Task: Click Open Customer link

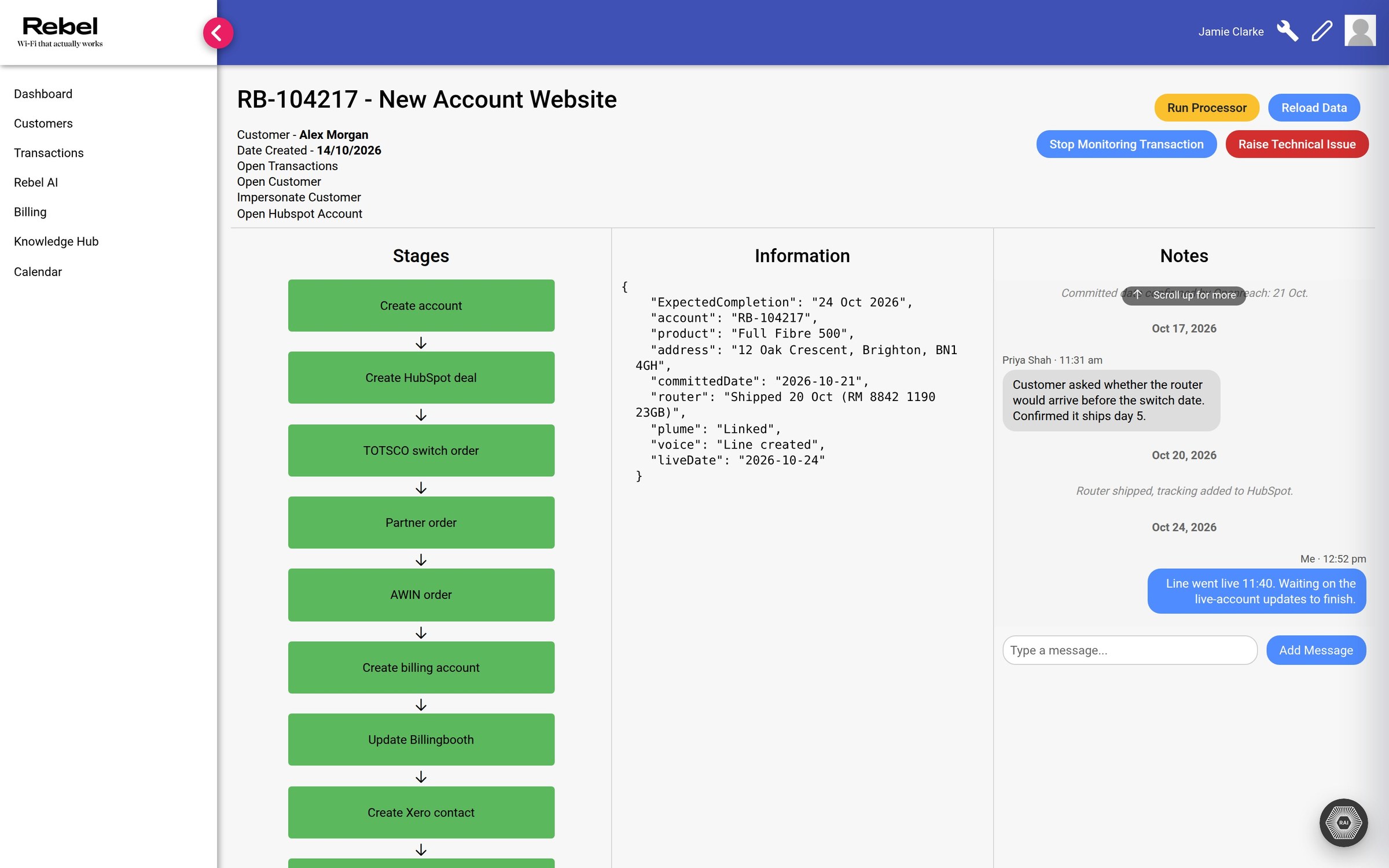Action: pos(278,182)
